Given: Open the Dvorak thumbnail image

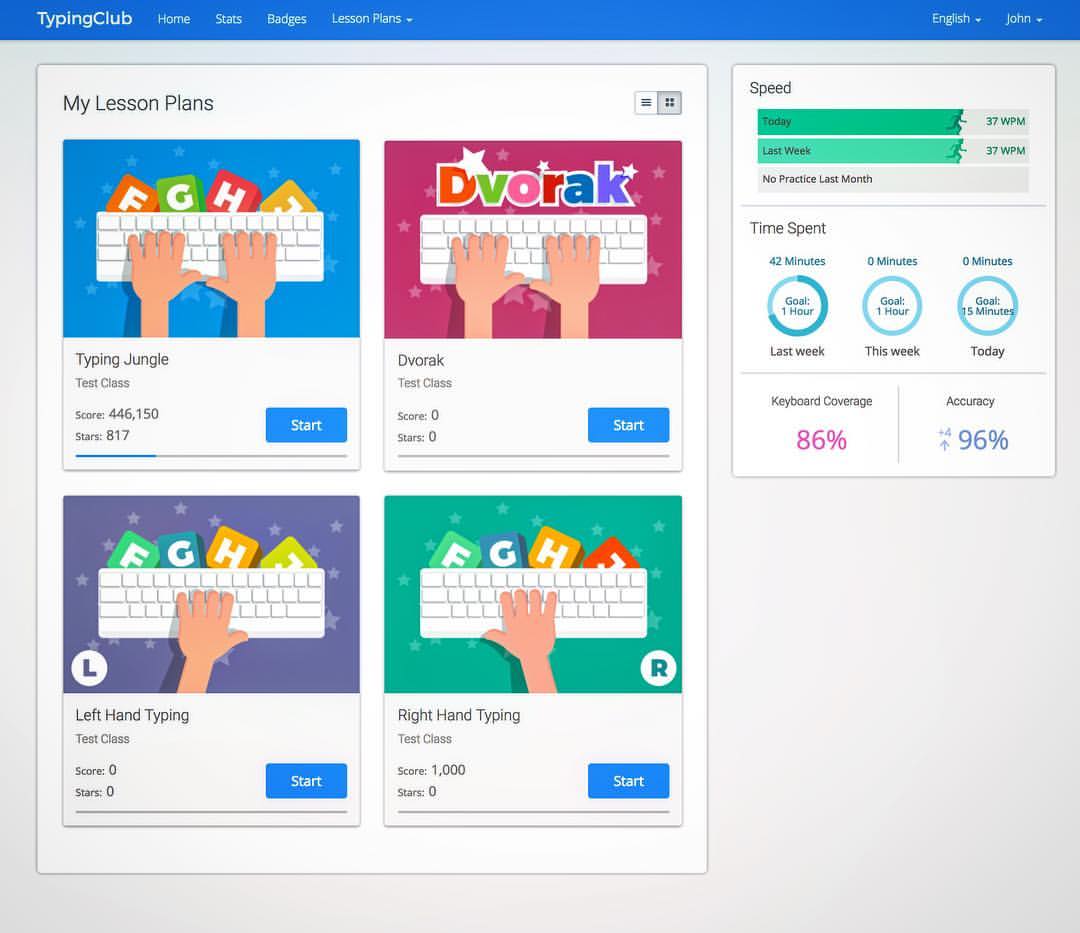Looking at the screenshot, I should click(x=533, y=239).
